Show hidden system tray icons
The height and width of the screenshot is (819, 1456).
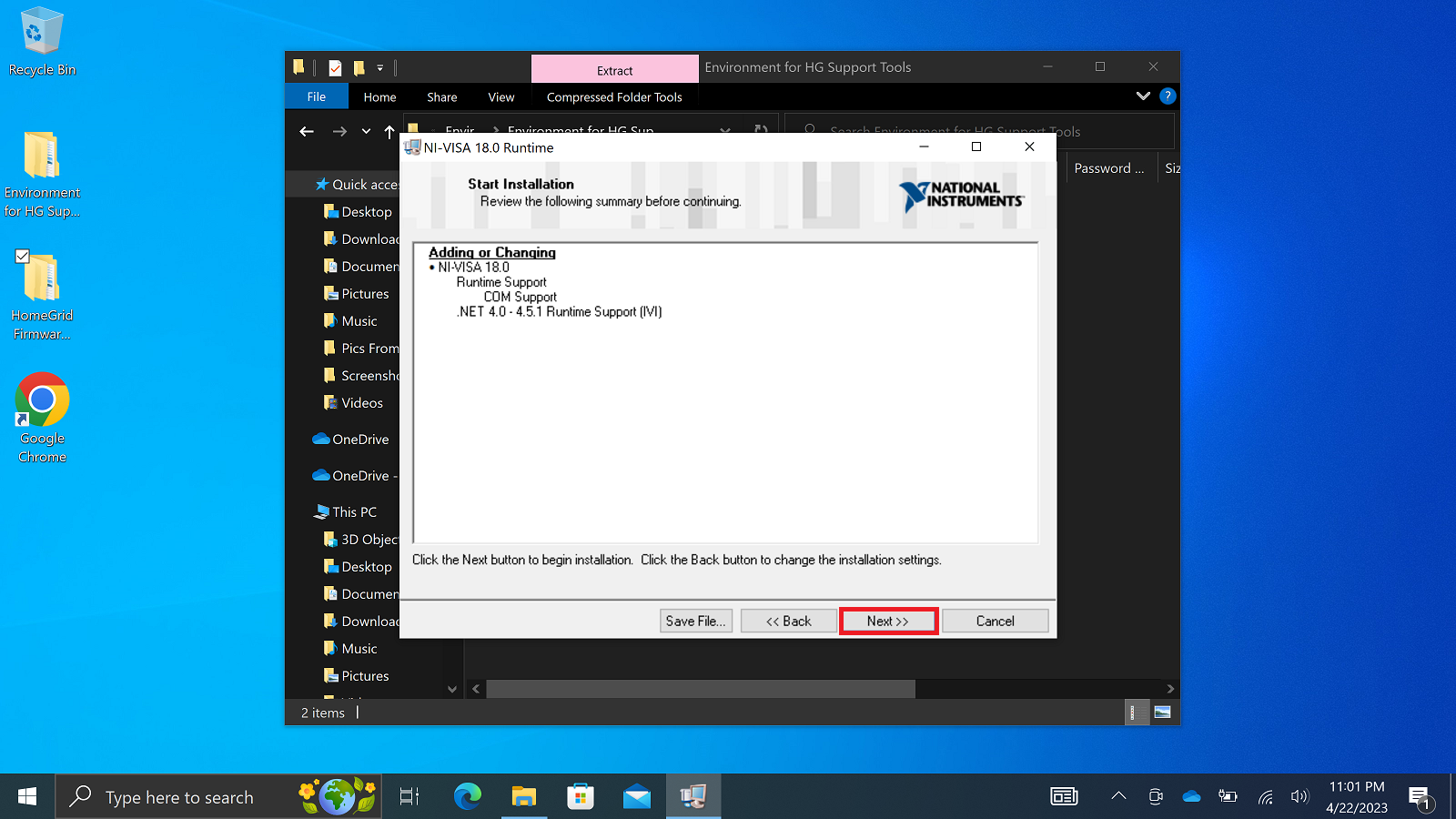coord(1118,796)
